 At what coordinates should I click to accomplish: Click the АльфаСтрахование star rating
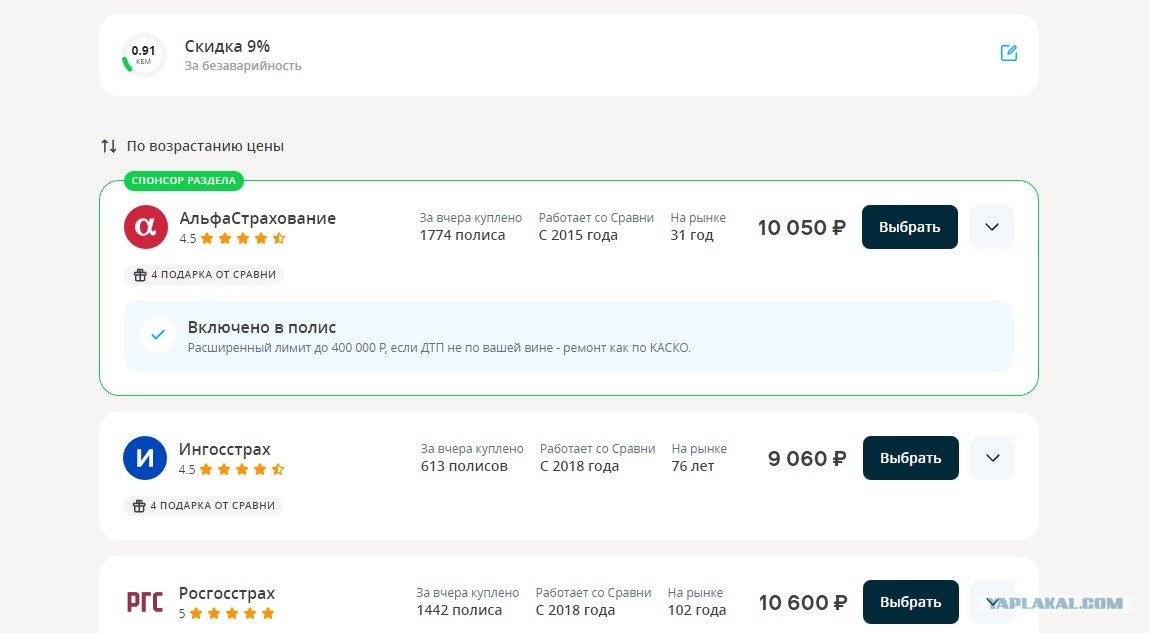243,238
